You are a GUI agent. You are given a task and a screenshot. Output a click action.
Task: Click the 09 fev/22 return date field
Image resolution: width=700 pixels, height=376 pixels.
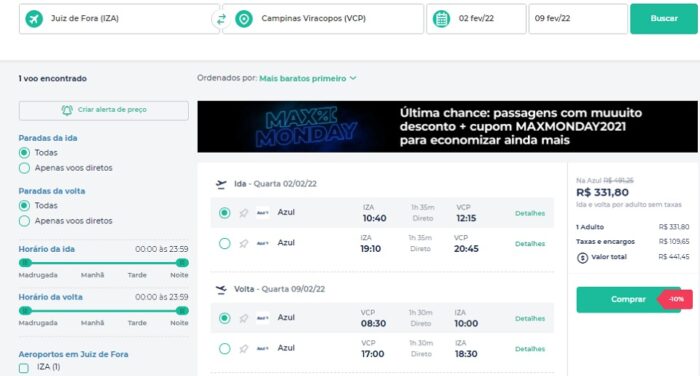tap(578, 19)
